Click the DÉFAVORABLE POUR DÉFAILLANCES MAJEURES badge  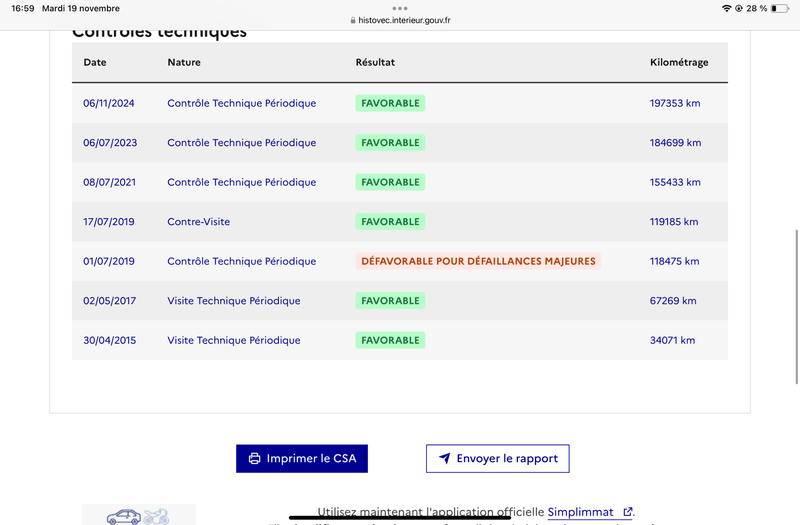[x=478, y=261]
